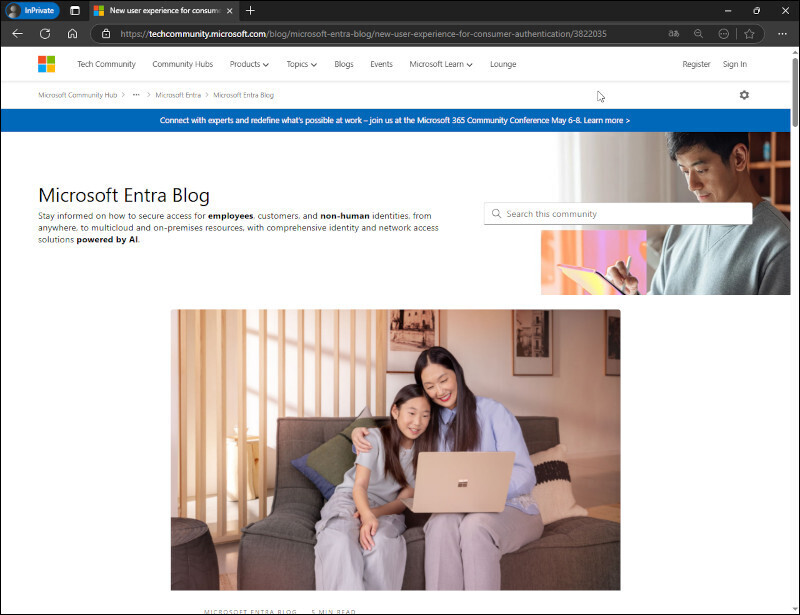
Task: Open Microsoft Entra Blog breadcrumb
Action: click(x=243, y=95)
